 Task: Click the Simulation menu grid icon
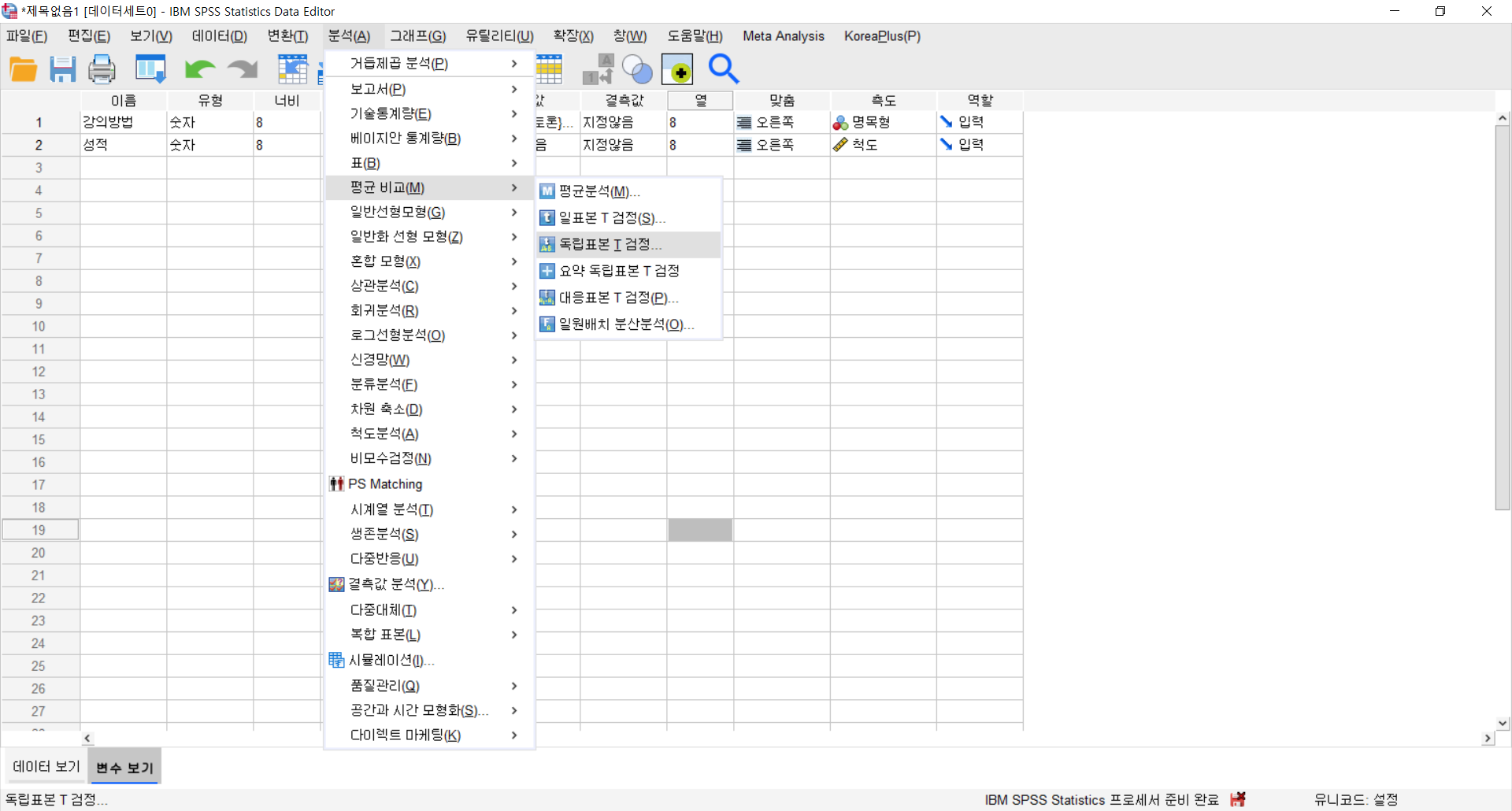[x=337, y=660]
